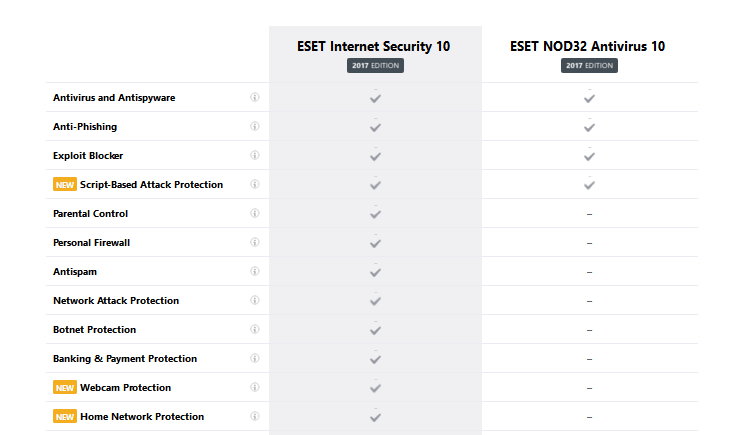Click info icon for Parental Control
This screenshot has width=742, height=435.
click(254, 213)
